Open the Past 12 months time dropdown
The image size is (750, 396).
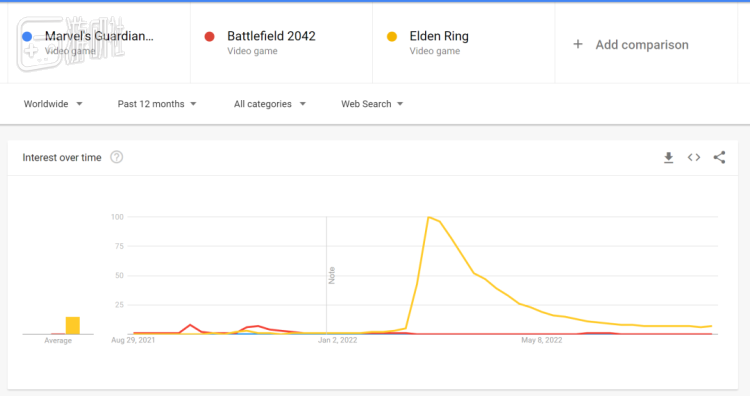[157, 104]
